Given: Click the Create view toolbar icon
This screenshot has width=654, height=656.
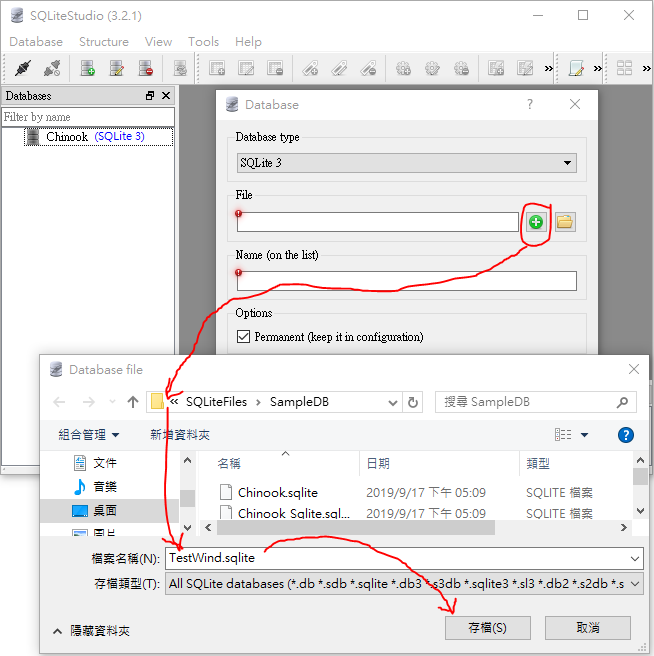Looking at the screenshot, I should [x=496, y=68].
